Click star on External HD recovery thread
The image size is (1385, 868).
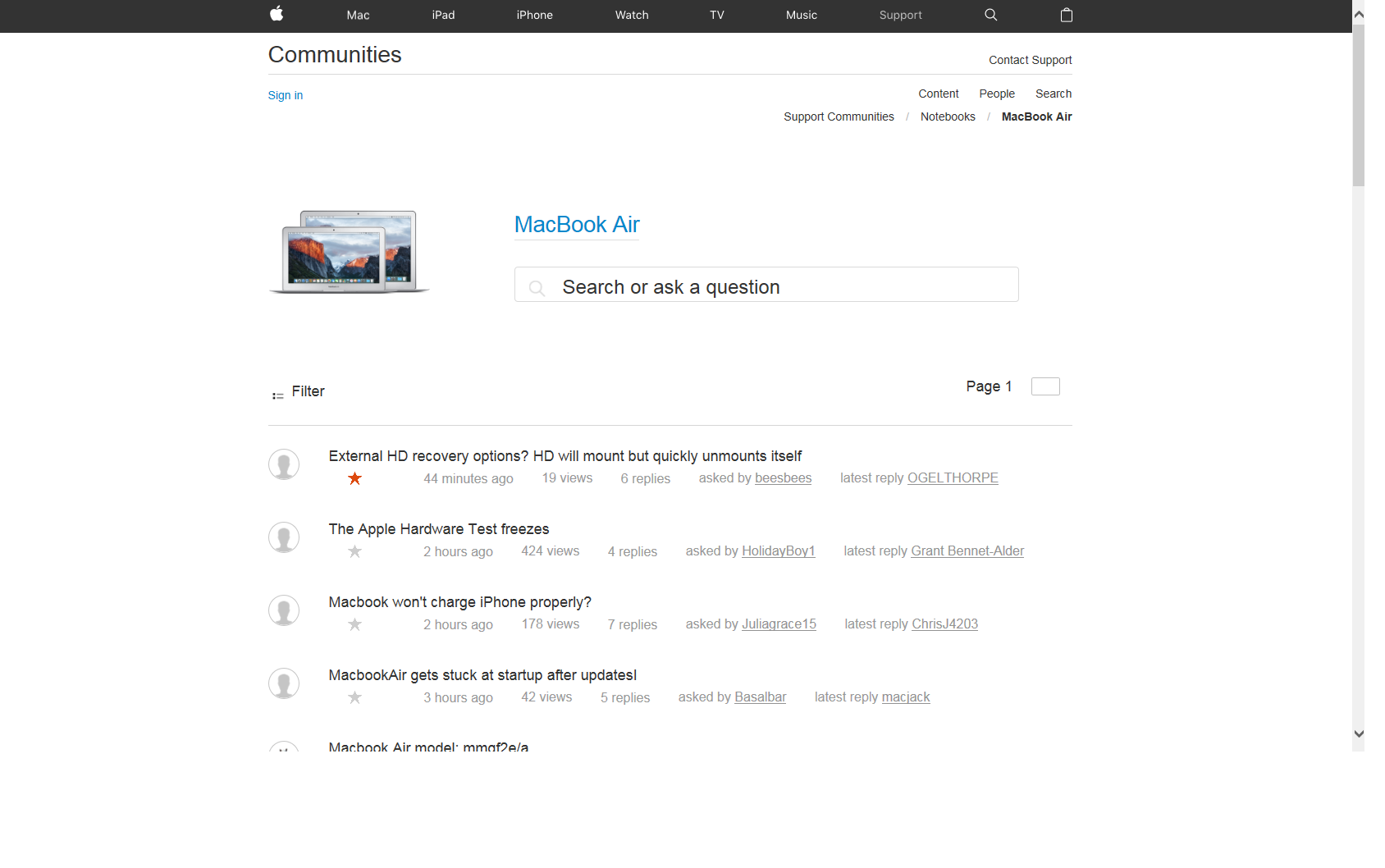354,478
